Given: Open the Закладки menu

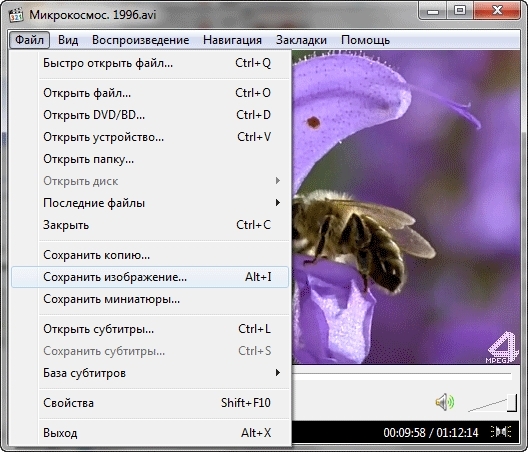Looking at the screenshot, I should point(301,40).
